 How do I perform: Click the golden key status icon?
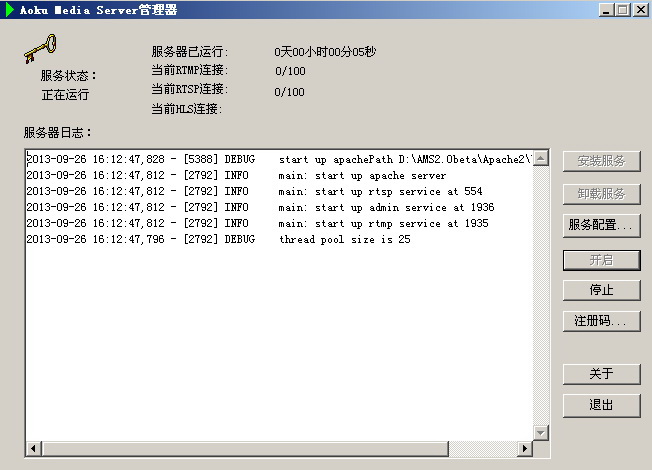tap(40, 49)
